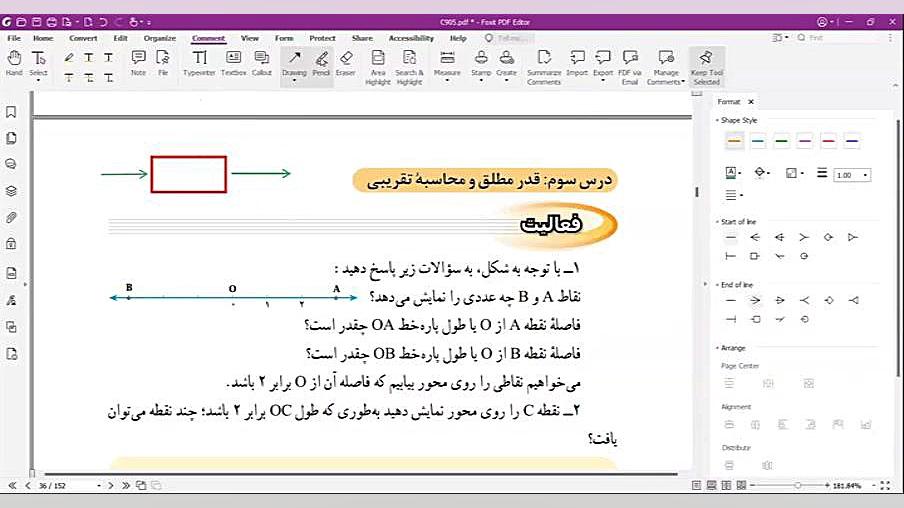Viewport: 904px width, 508px height.
Task: Insert a Textbox annotation
Action: tap(233, 62)
